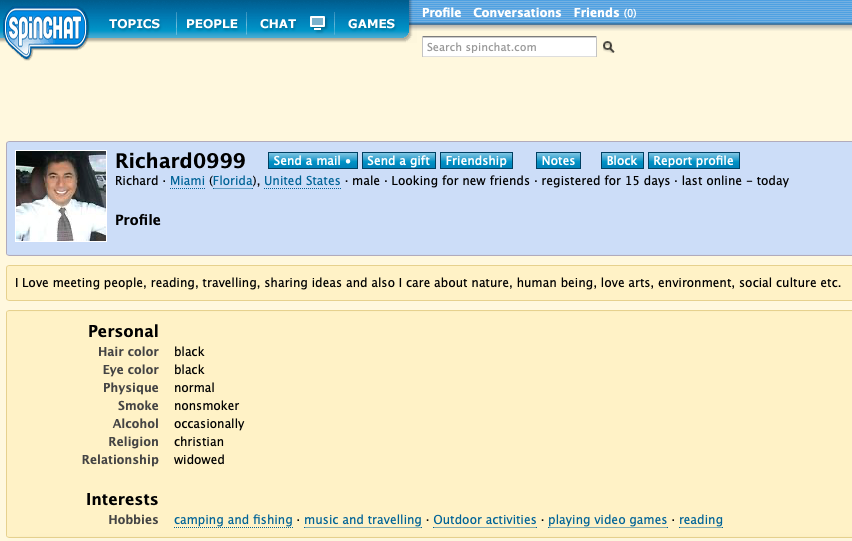Open the Conversations tab
This screenshot has height=541, width=852.
pos(517,12)
